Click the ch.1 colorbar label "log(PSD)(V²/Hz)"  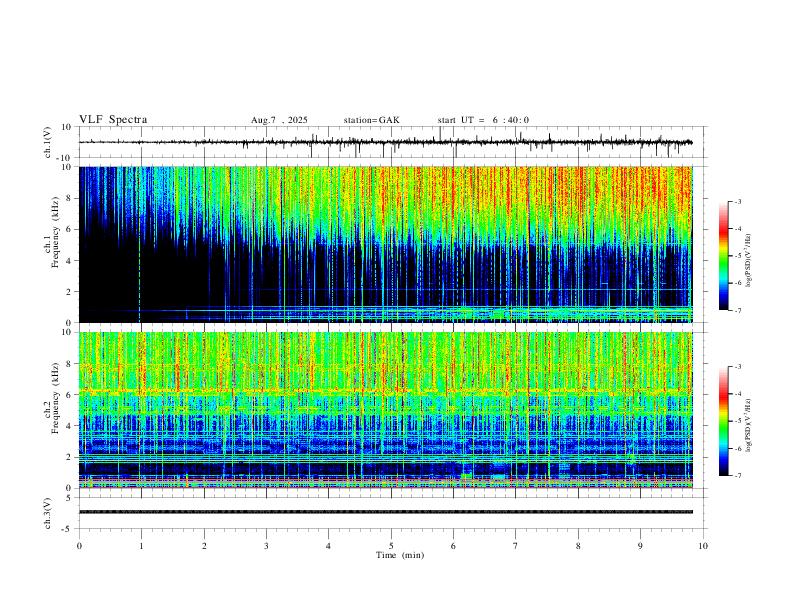tap(749, 261)
